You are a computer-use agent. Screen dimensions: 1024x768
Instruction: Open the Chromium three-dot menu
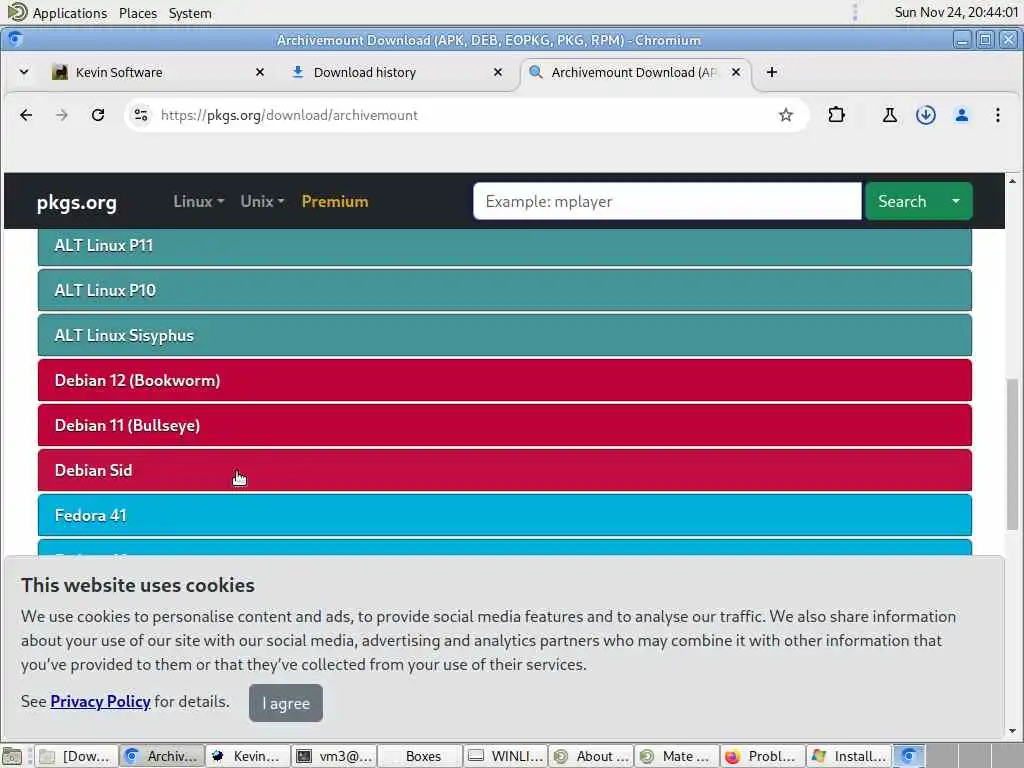click(997, 115)
